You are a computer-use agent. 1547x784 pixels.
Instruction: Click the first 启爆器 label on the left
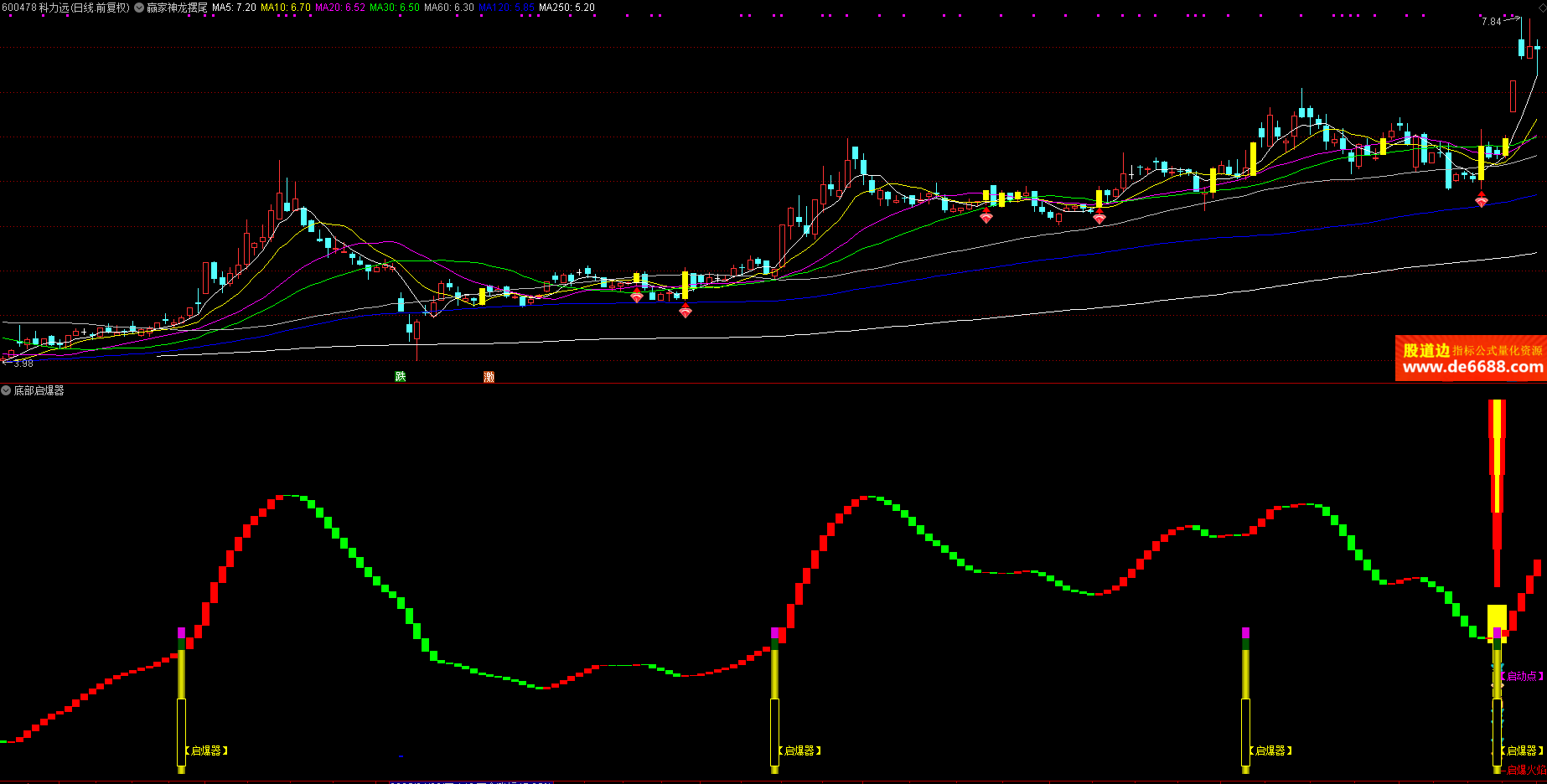tap(206, 750)
